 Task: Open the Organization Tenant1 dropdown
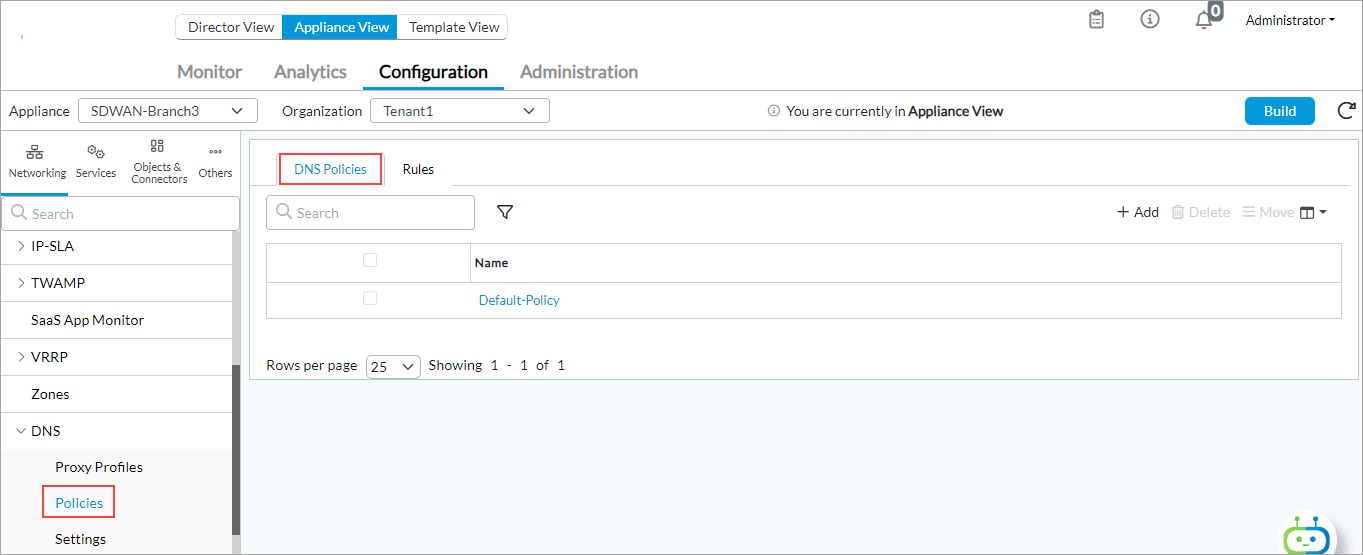[x=459, y=111]
